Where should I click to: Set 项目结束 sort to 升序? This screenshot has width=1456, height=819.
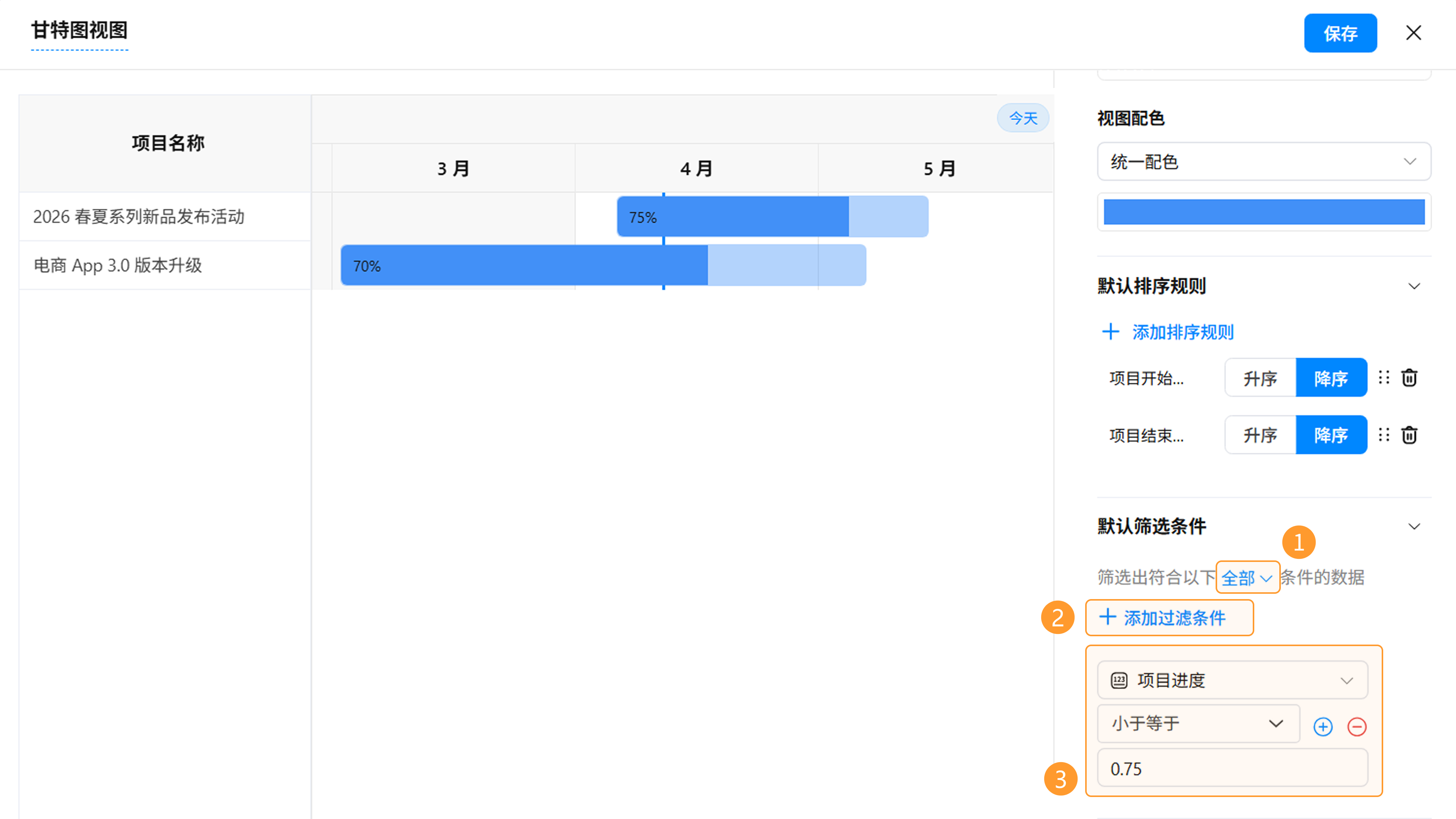pyautogui.click(x=1260, y=435)
